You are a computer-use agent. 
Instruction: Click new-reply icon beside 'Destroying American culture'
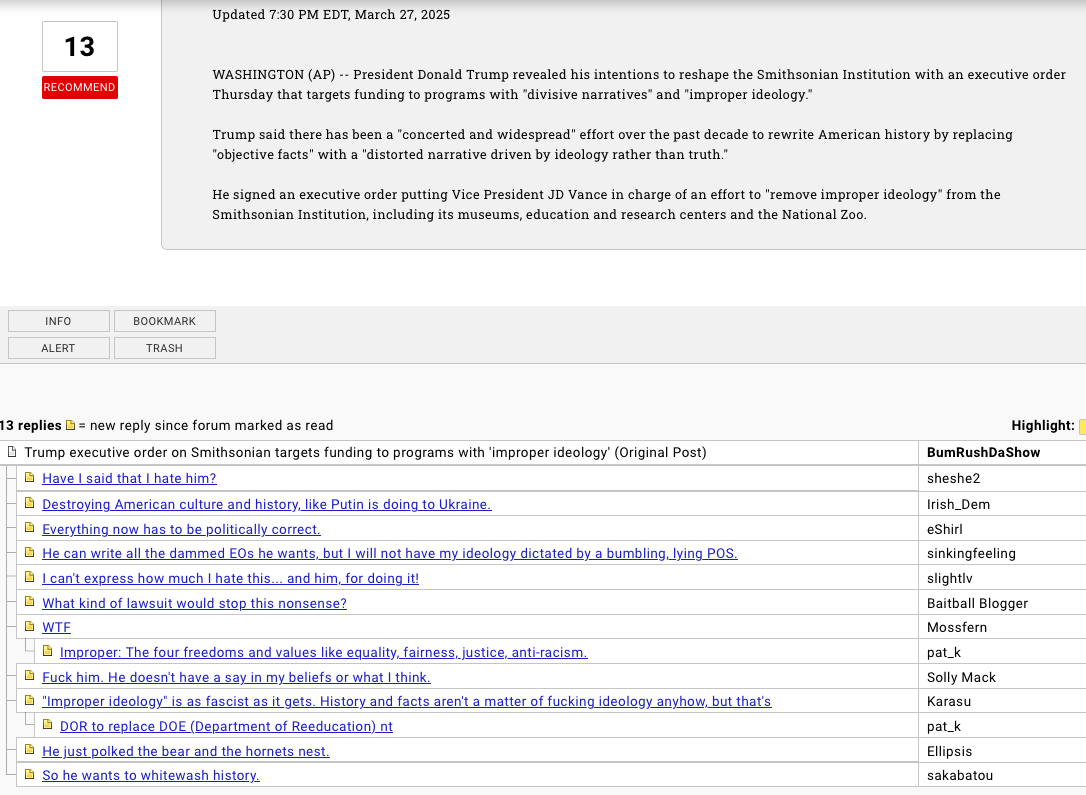(x=29, y=503)
